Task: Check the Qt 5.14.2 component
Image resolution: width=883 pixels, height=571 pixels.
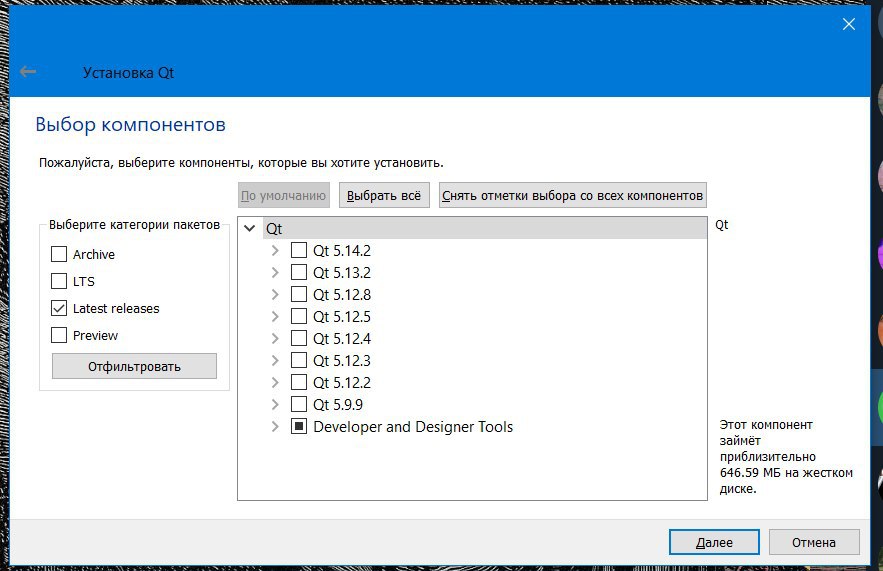Action: pyautogui.click(x=298, y=250)
